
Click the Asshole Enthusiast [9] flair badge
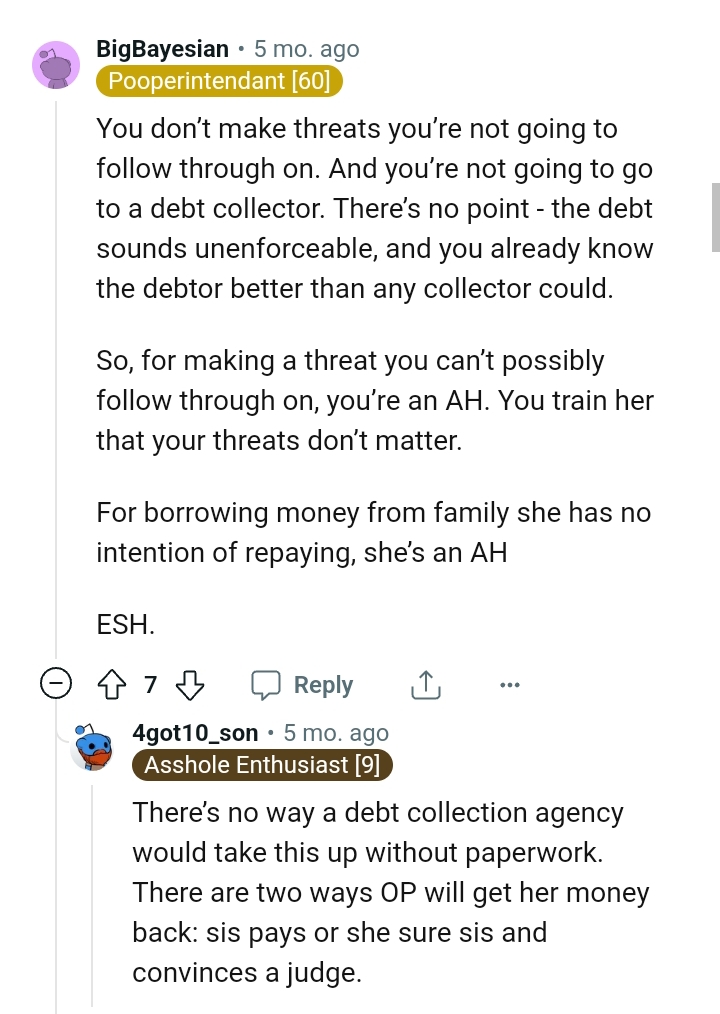point(262,765)
